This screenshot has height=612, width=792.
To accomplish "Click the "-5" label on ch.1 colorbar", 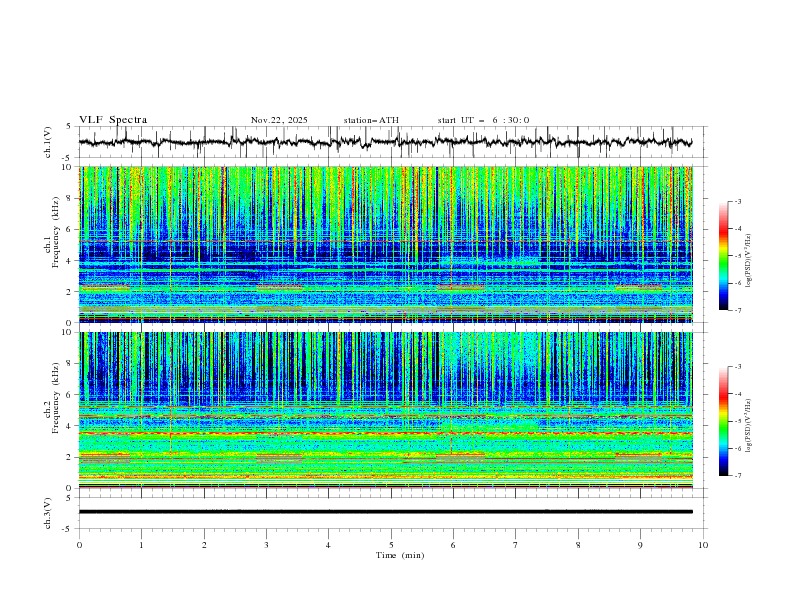I will click(738, 256).
